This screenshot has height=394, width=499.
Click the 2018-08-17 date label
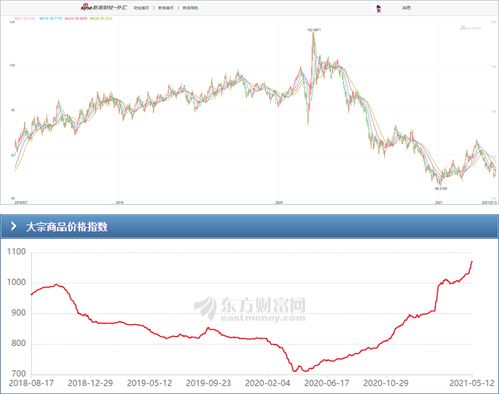31,383
